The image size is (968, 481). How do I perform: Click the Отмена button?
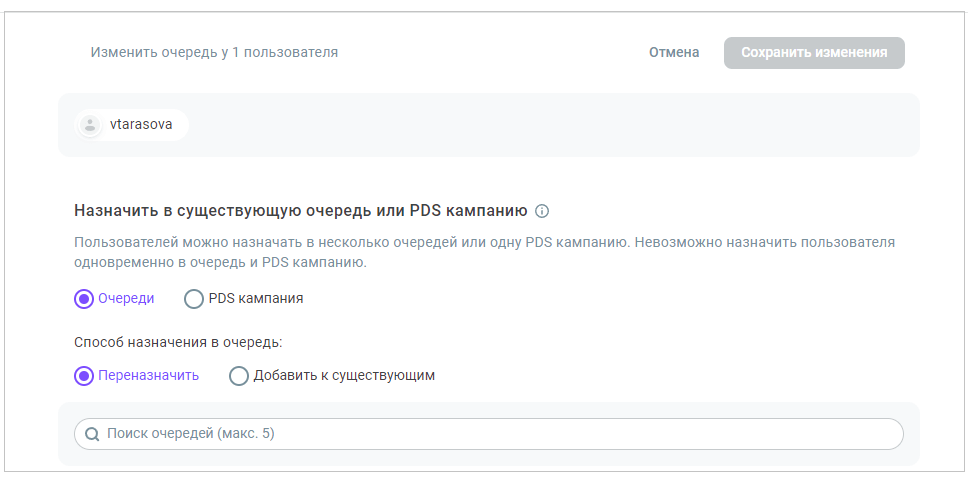674,52
